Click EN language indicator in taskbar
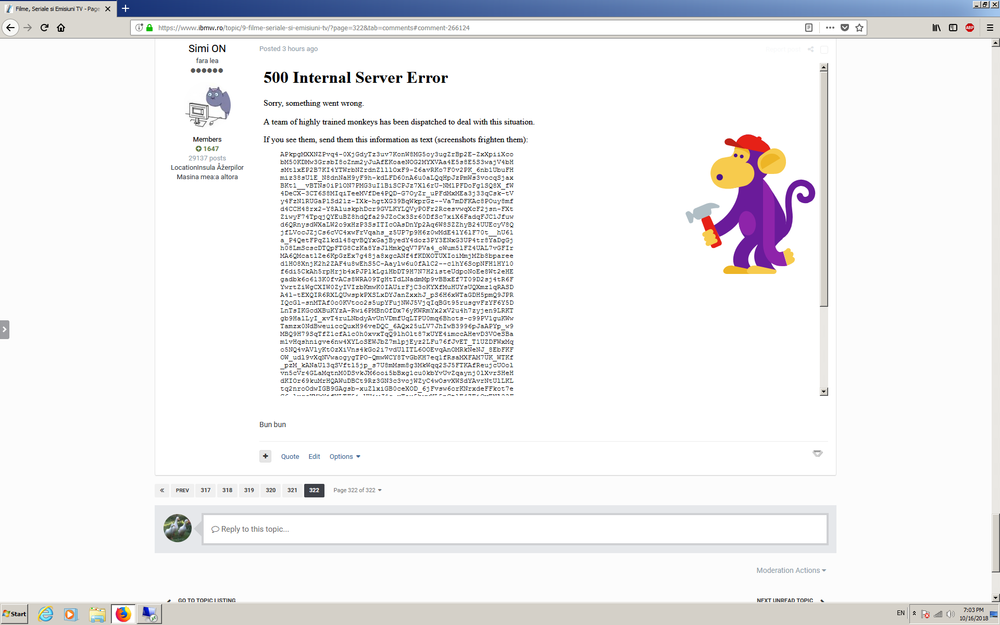 901,613
